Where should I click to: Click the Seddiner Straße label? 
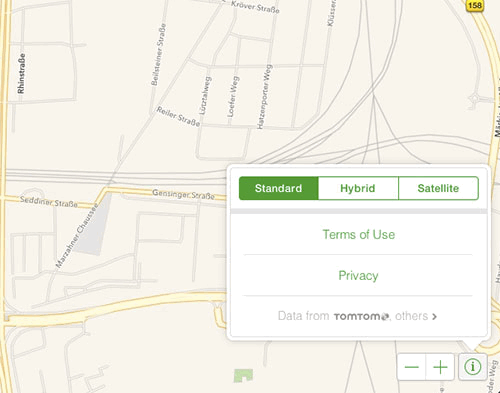coord(49,202)
